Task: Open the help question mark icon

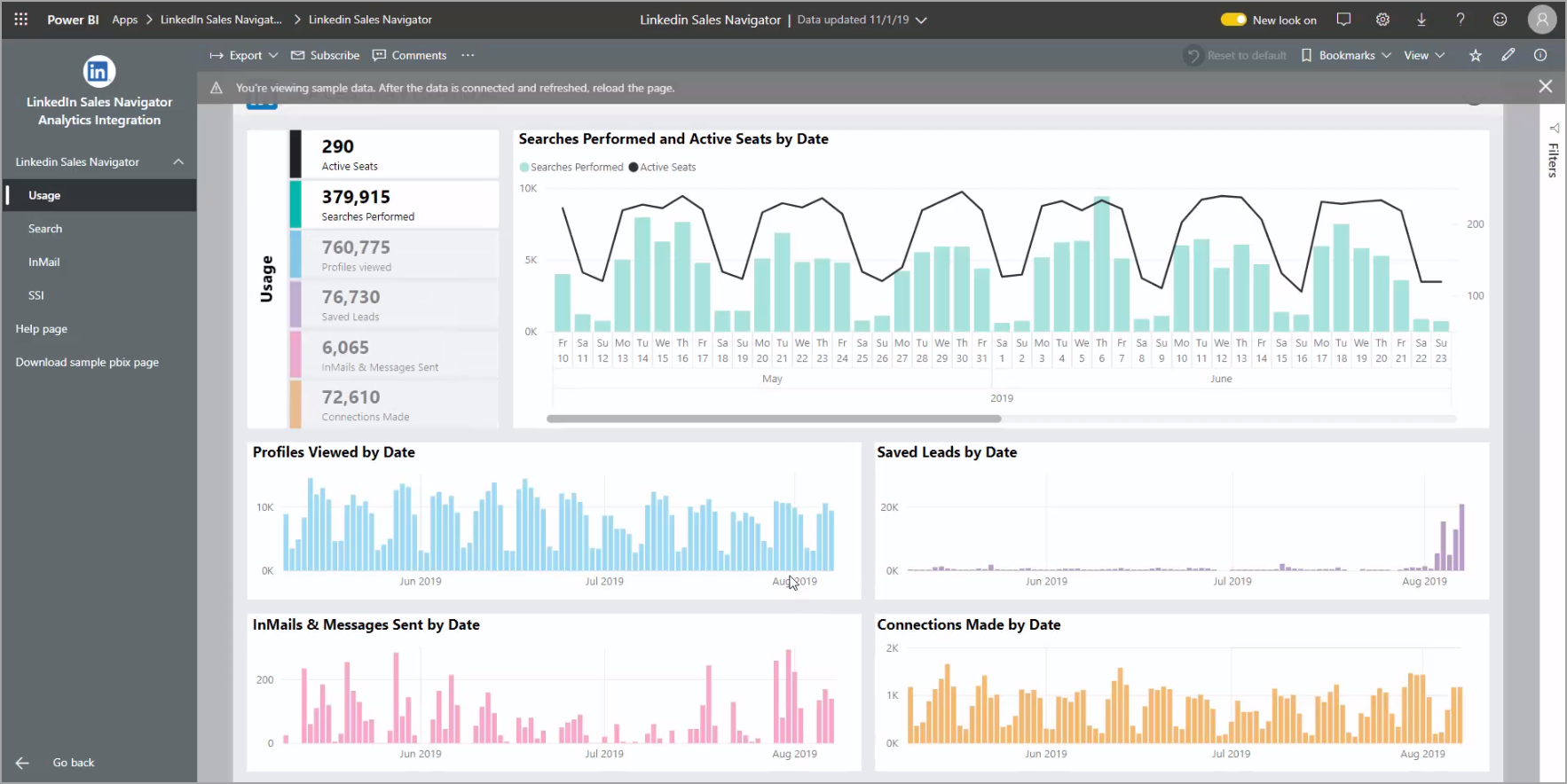Action: point(1461,20)
